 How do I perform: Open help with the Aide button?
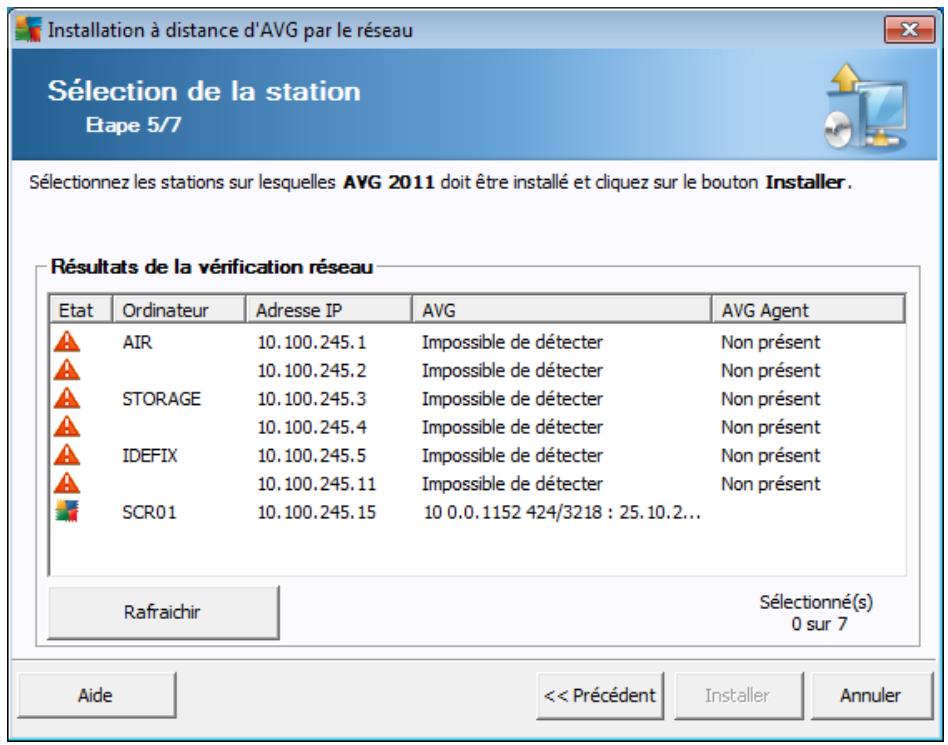pos(97,695)
